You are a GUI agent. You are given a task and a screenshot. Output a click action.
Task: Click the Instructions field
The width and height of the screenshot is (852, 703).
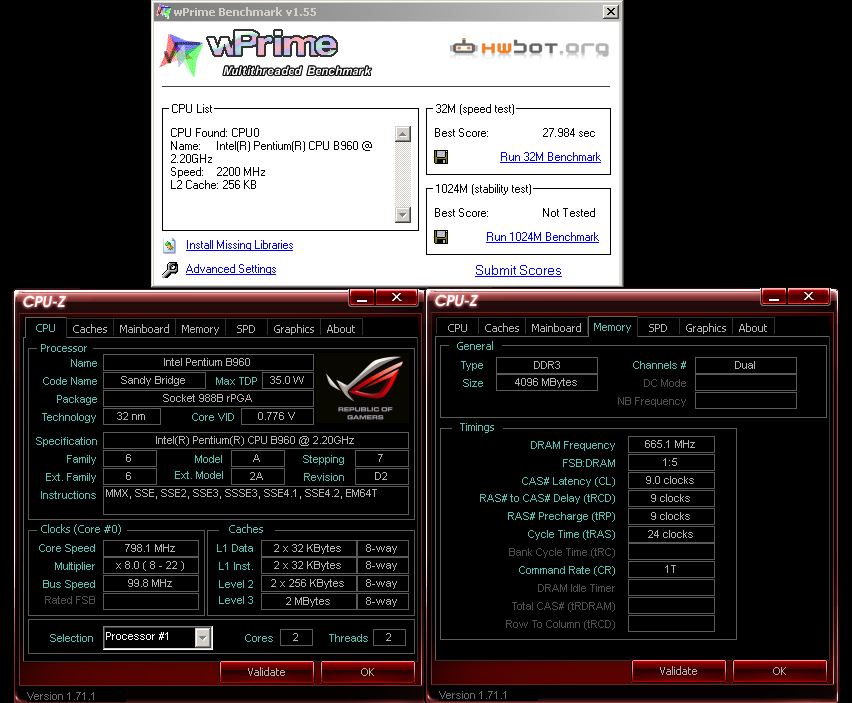(256, 500)
